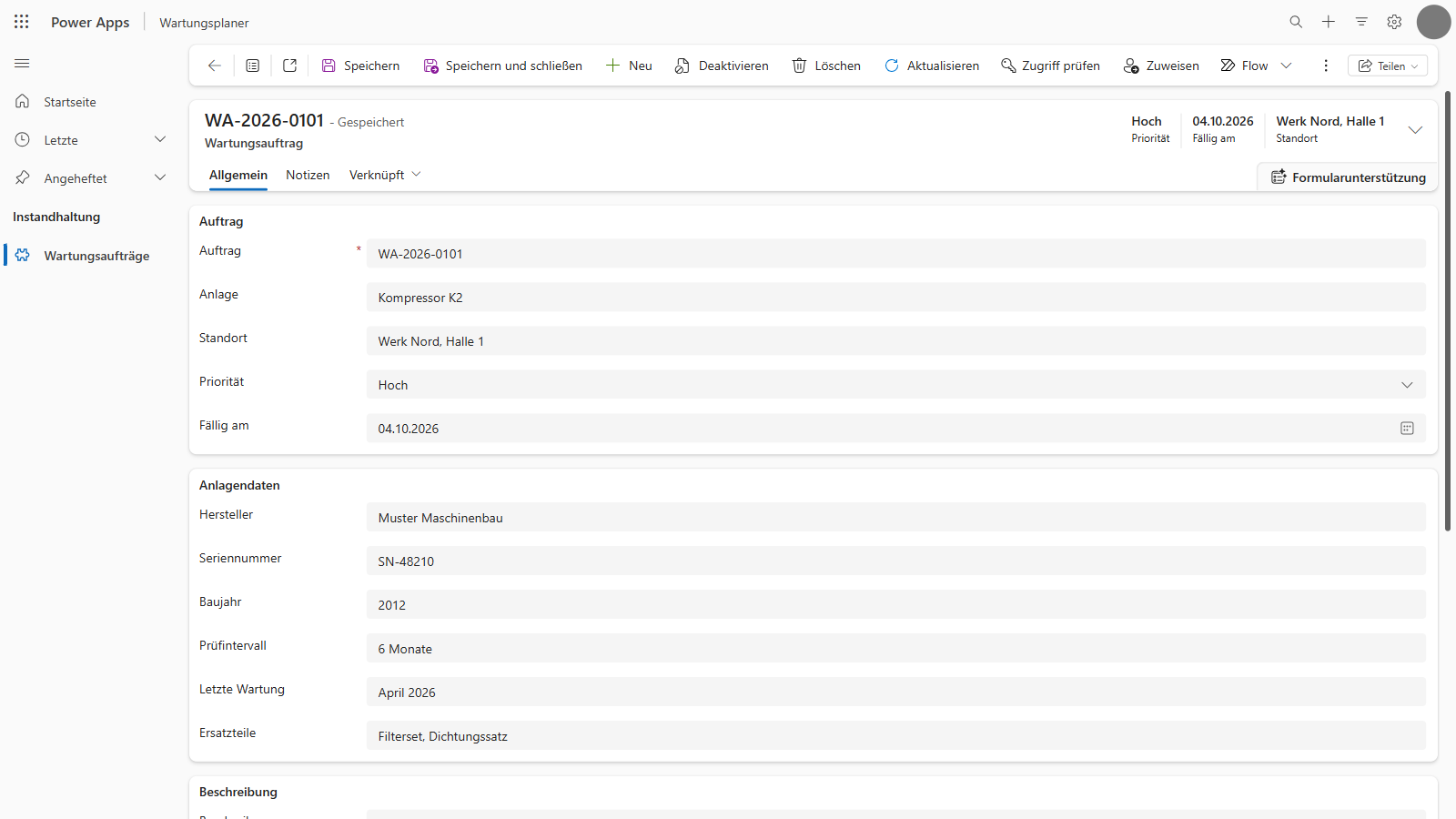This screenshot has height=819, width=1456.
Task: Open Formularunterstützung panel
Action: [x=1348, y=177]
